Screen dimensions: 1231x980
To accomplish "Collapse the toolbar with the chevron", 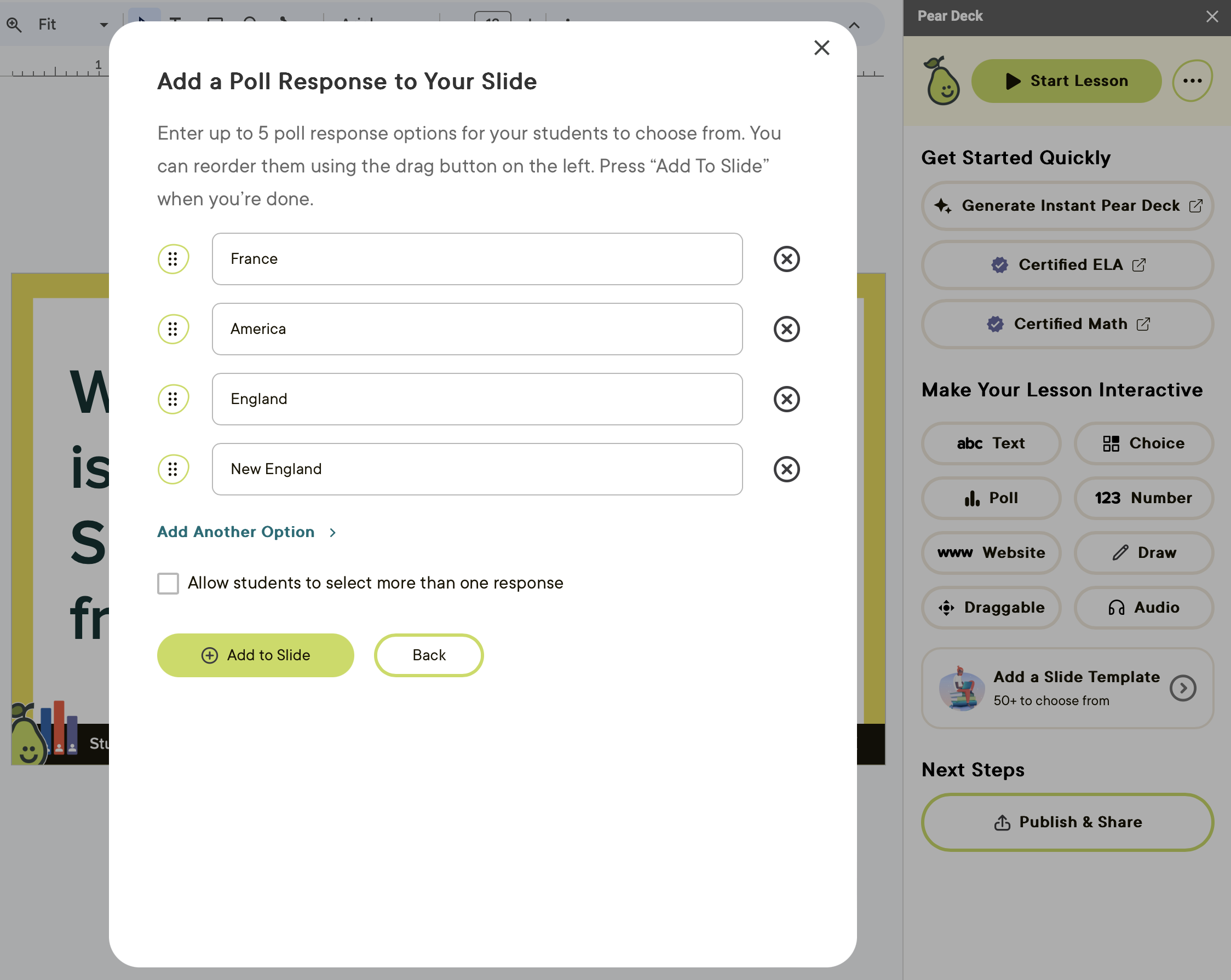I will point(854,25).
